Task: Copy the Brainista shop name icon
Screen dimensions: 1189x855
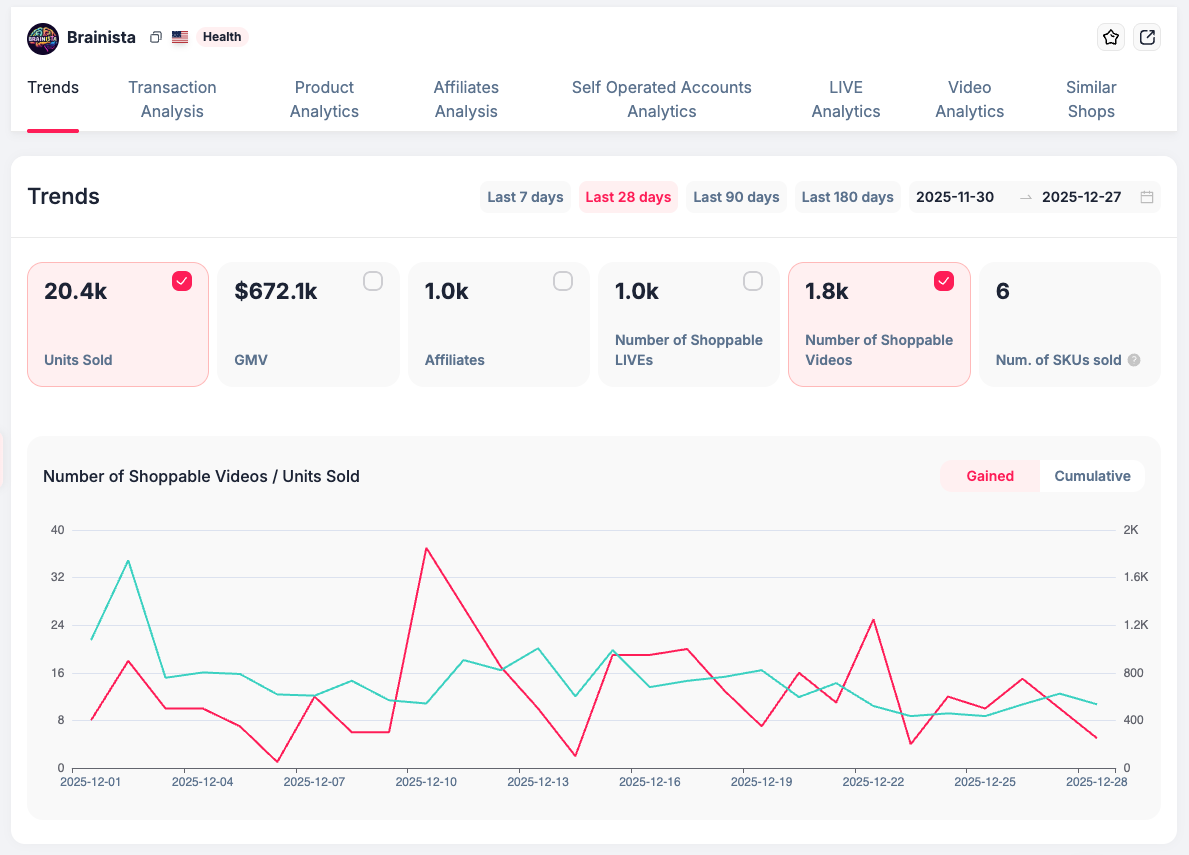Action: pos(155,38)
